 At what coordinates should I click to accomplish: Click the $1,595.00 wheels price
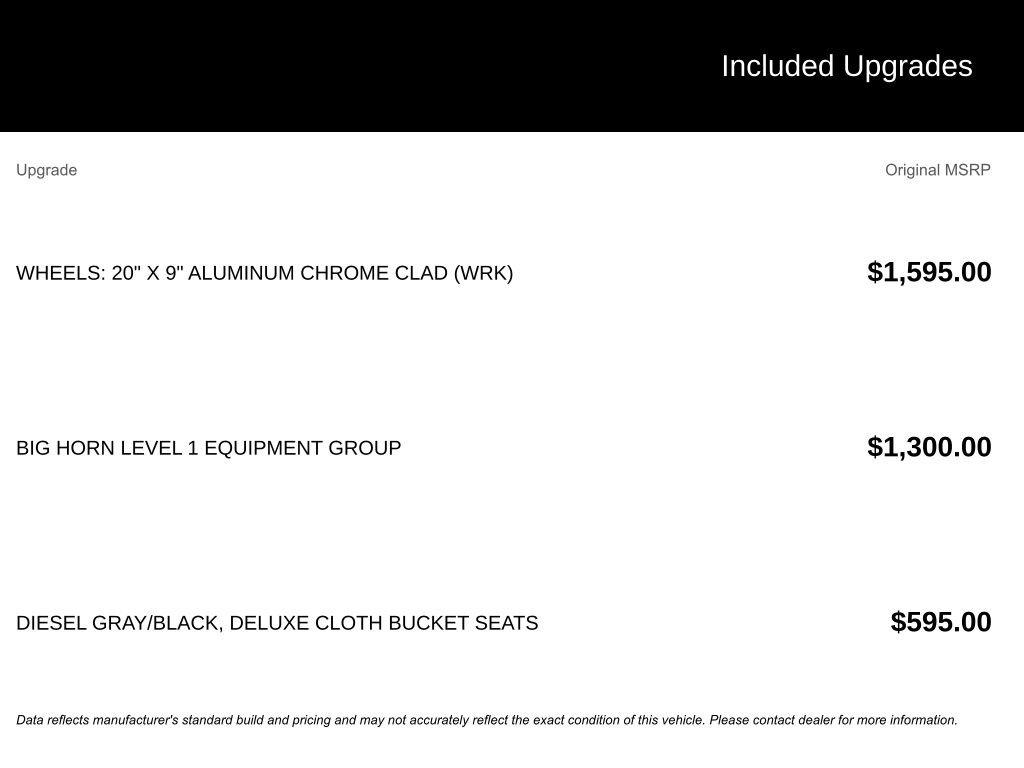[x=929, y=272]
